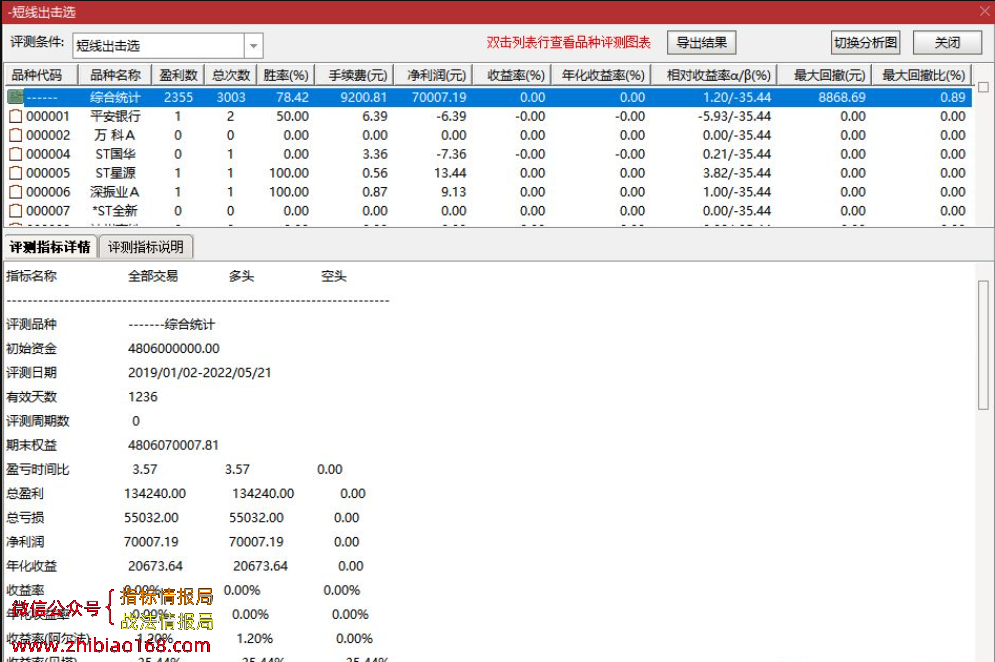Click net profit value 70007.19 in the summary row
This screenshot has width=995, height=662.
[439, 97]
